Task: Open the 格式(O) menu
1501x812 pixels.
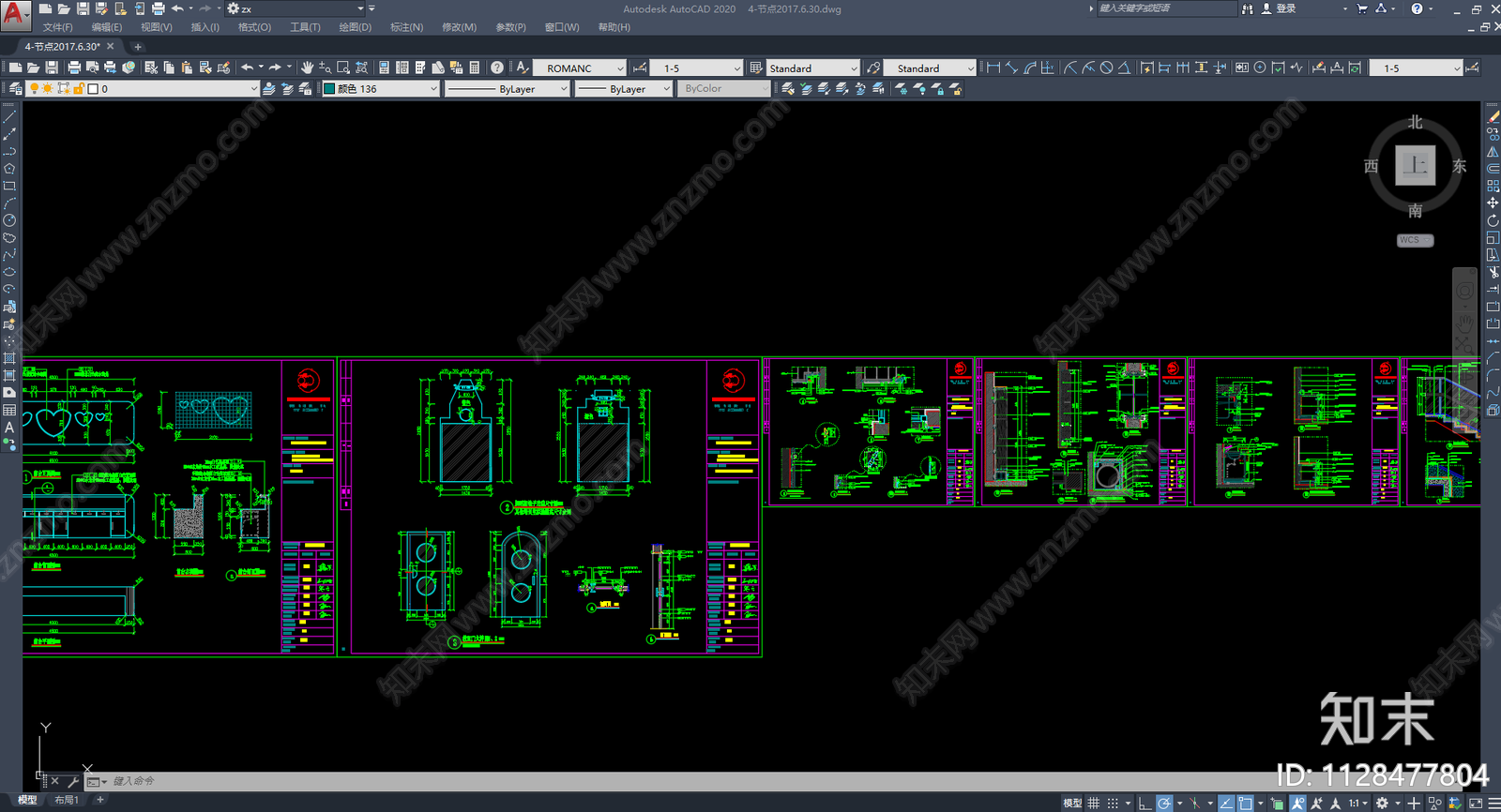Action: (254, 27)
